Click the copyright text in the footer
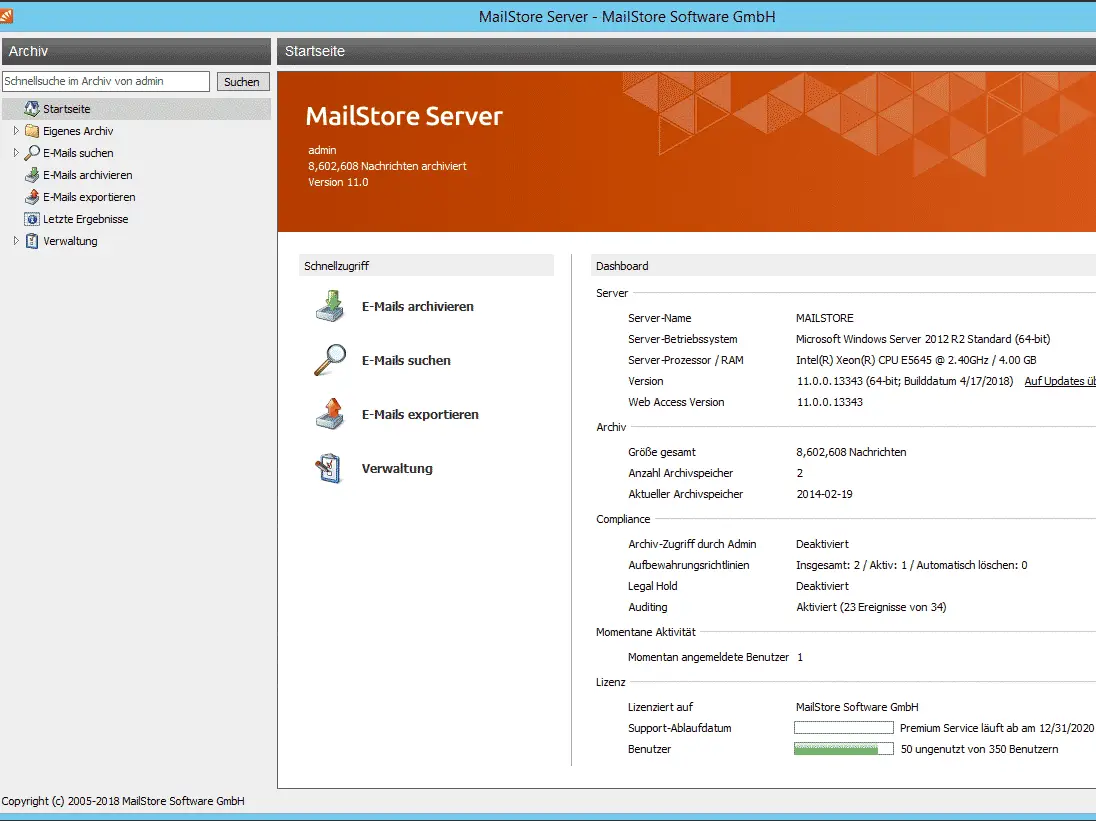 [x=123, y=801]
